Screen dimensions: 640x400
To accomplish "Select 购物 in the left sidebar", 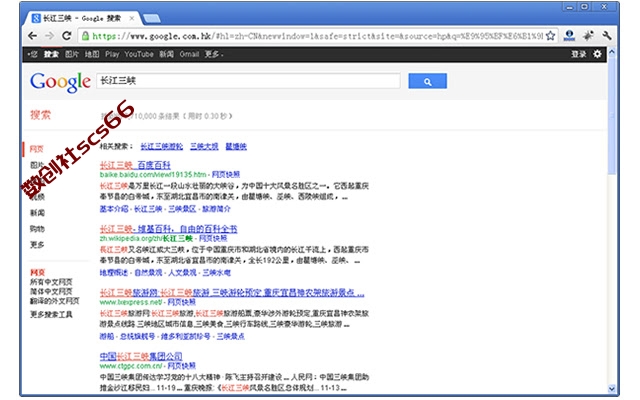I will [x=37, y=229].
